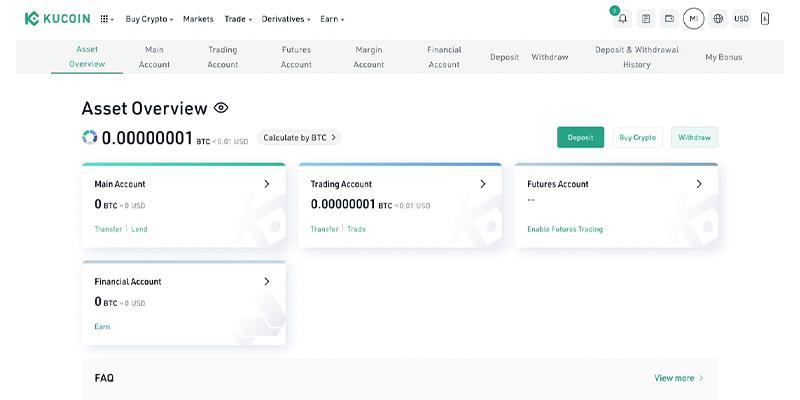Switch to the Futures Account tab
Screen dimensions: 800x400
coord(296,57)
